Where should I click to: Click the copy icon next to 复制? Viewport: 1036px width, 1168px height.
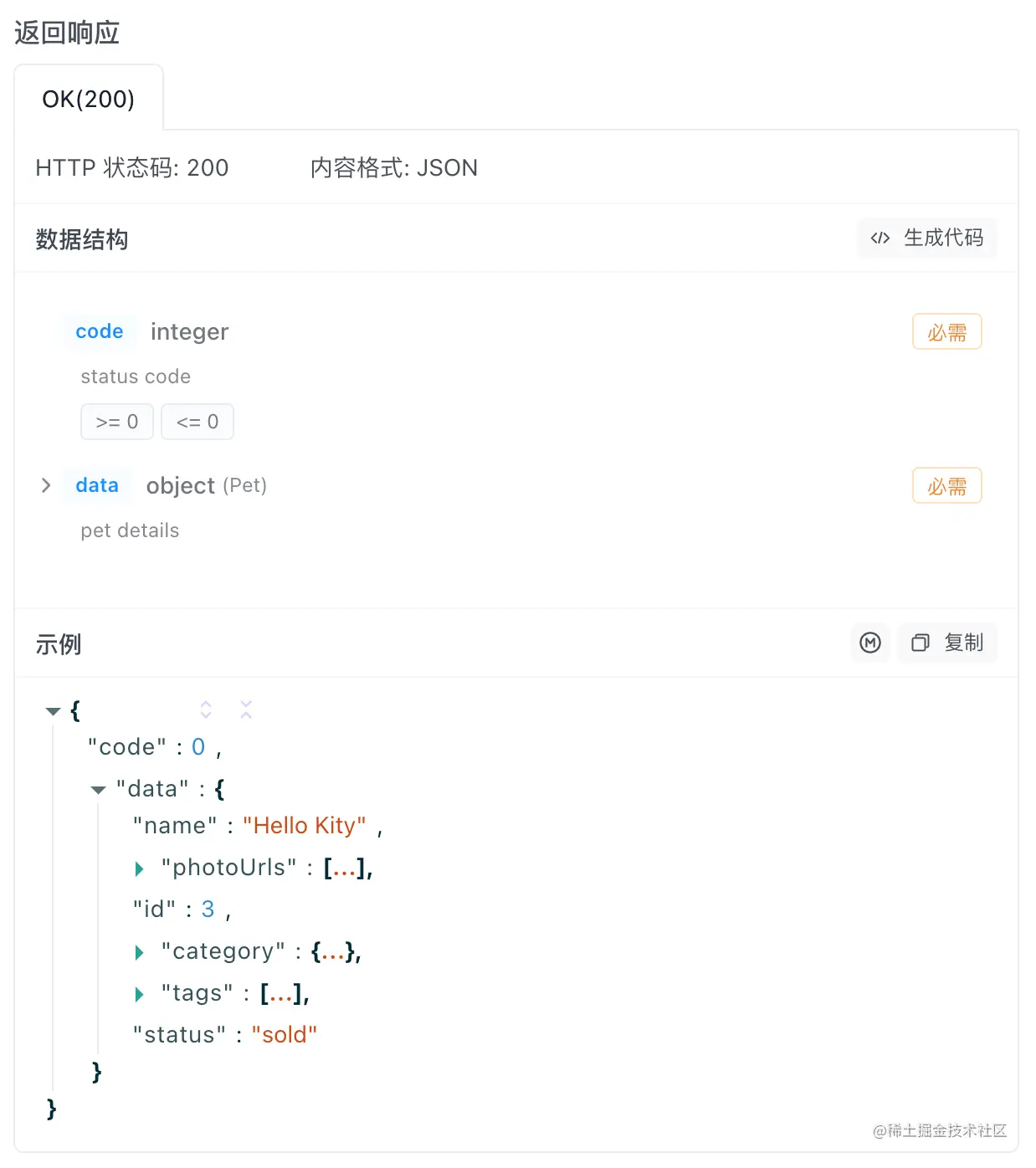[921, 643]
